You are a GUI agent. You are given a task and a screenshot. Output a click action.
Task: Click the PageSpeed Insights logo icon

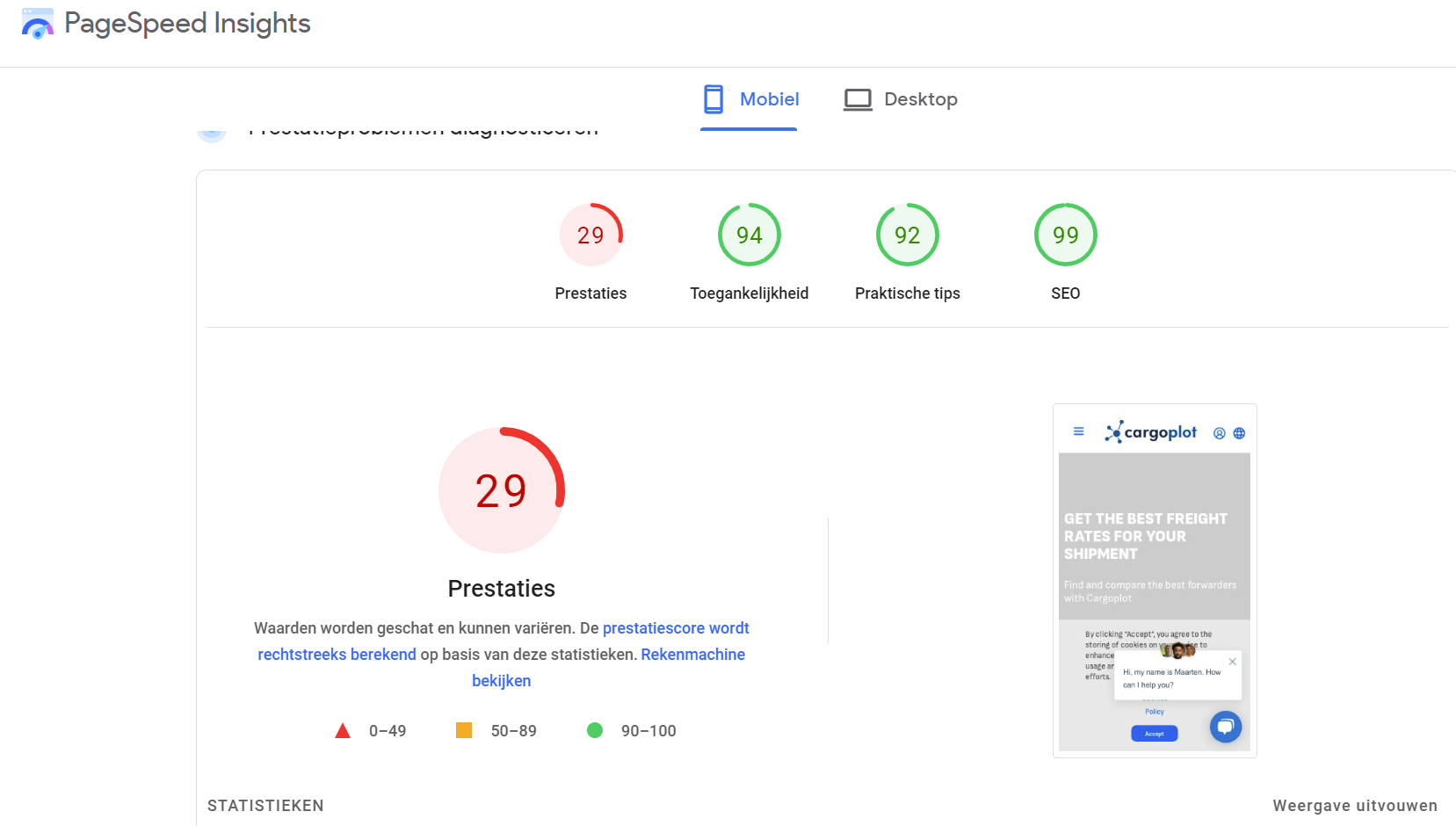[37, 23]
